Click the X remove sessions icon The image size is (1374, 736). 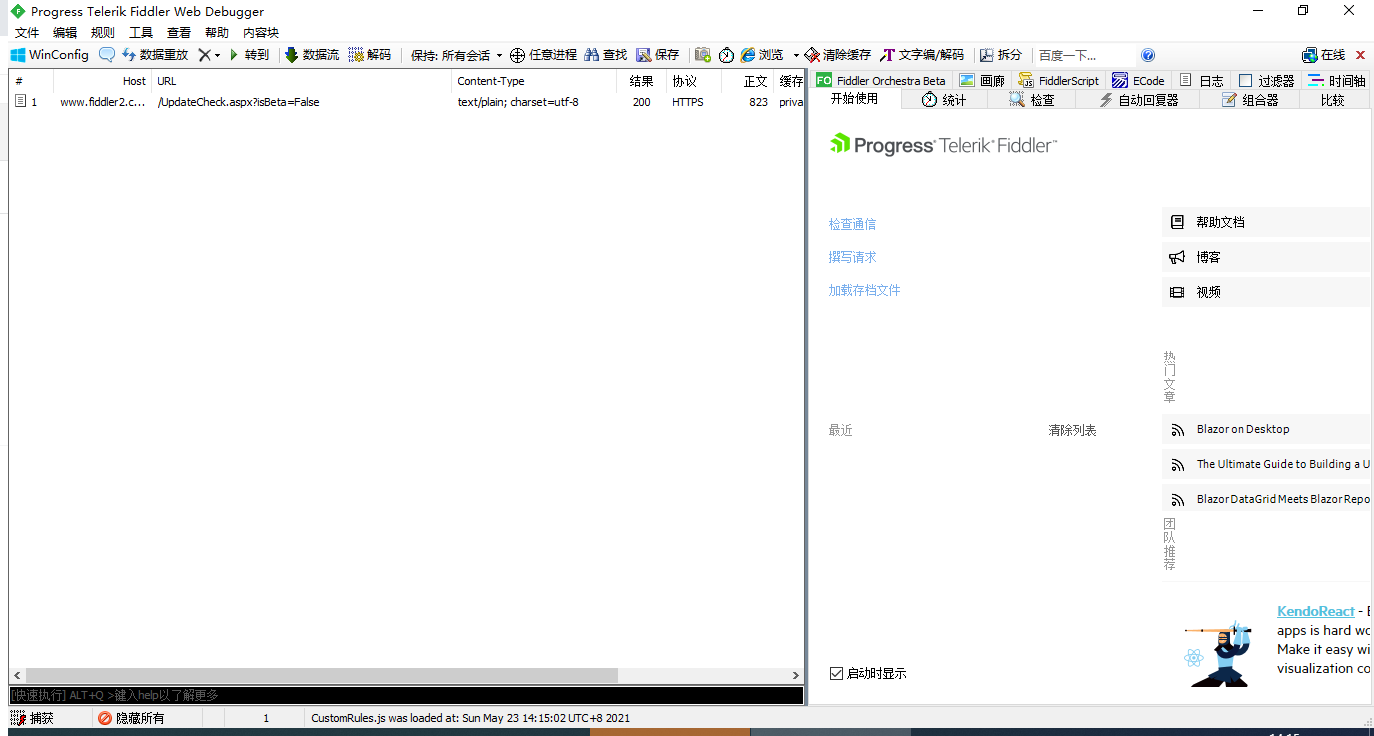204,55
